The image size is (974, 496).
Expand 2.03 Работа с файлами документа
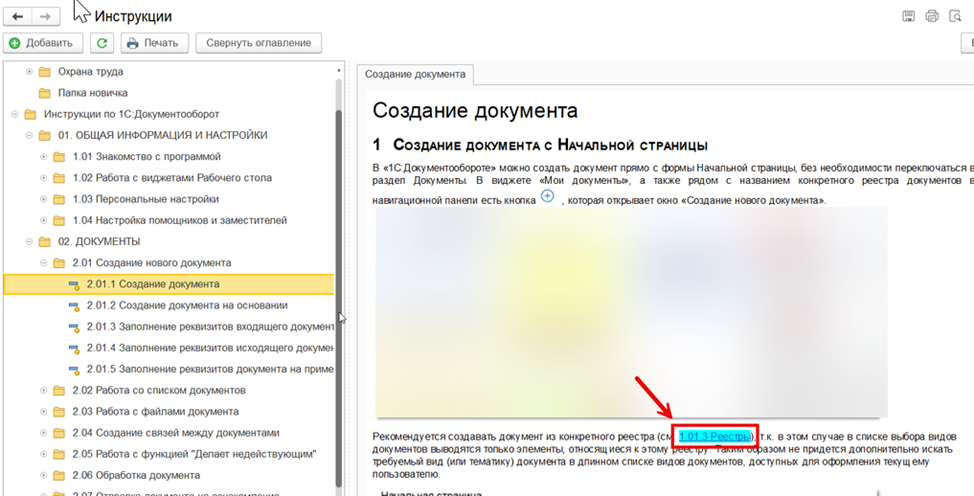point(43,411)
